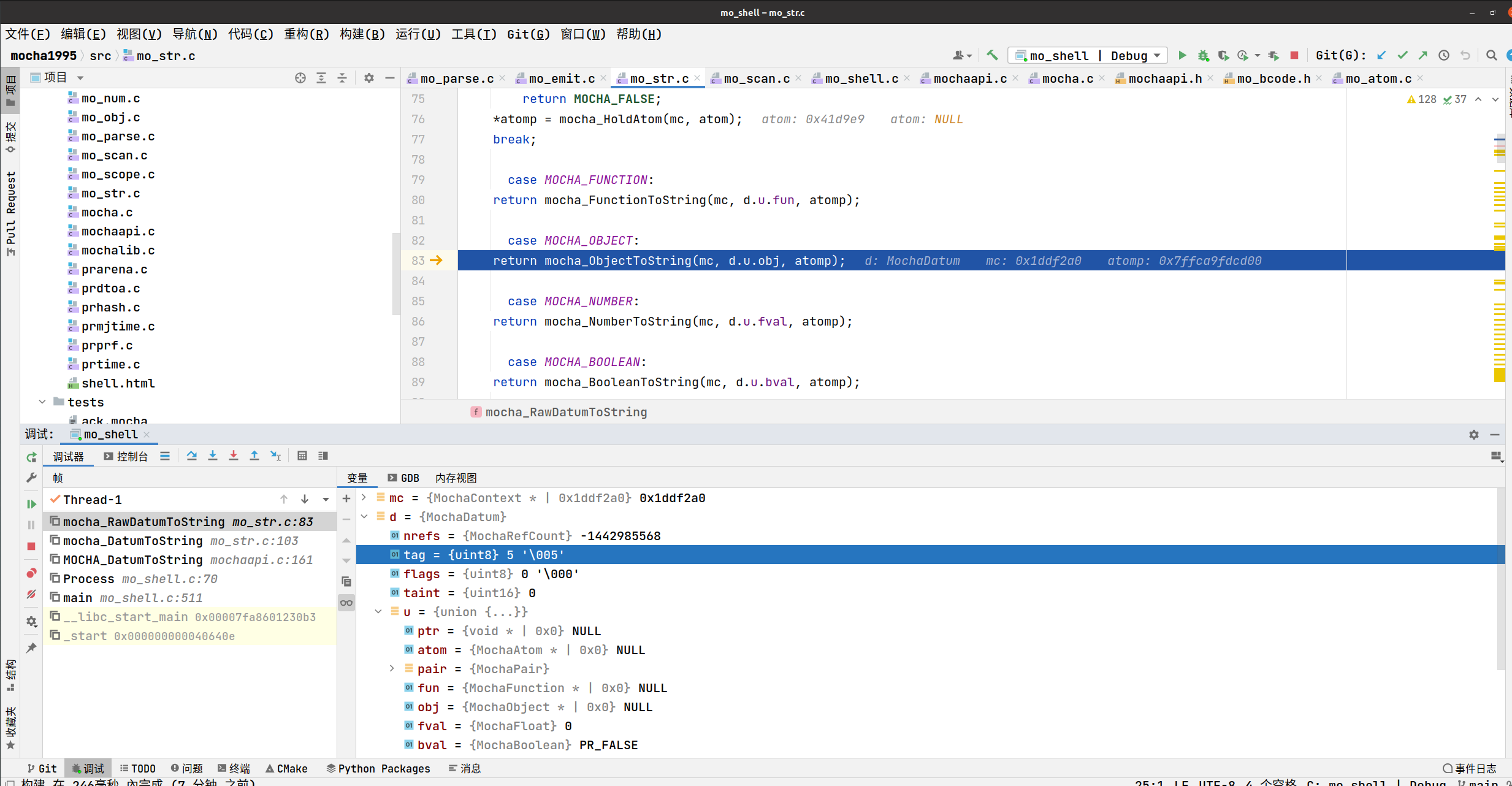Stop the running process red square
1512x786 pixels.
pyautogui.click(x=1294, y=55)
